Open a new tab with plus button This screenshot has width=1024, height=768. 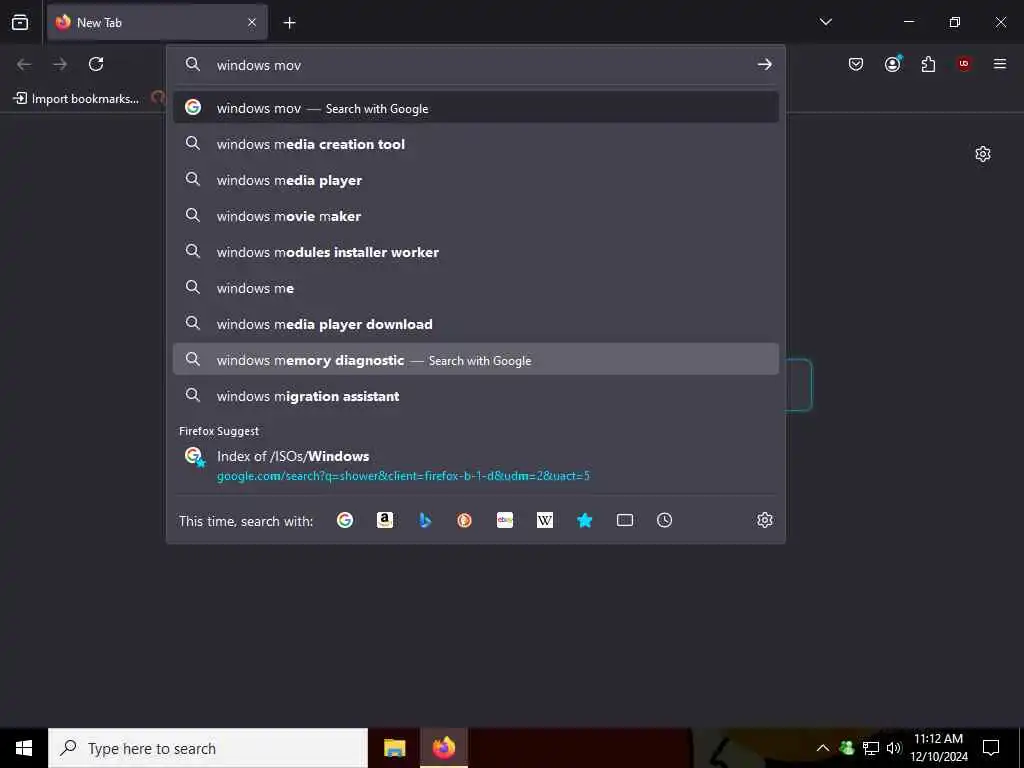pyautogui.click(x=289, y=23)
